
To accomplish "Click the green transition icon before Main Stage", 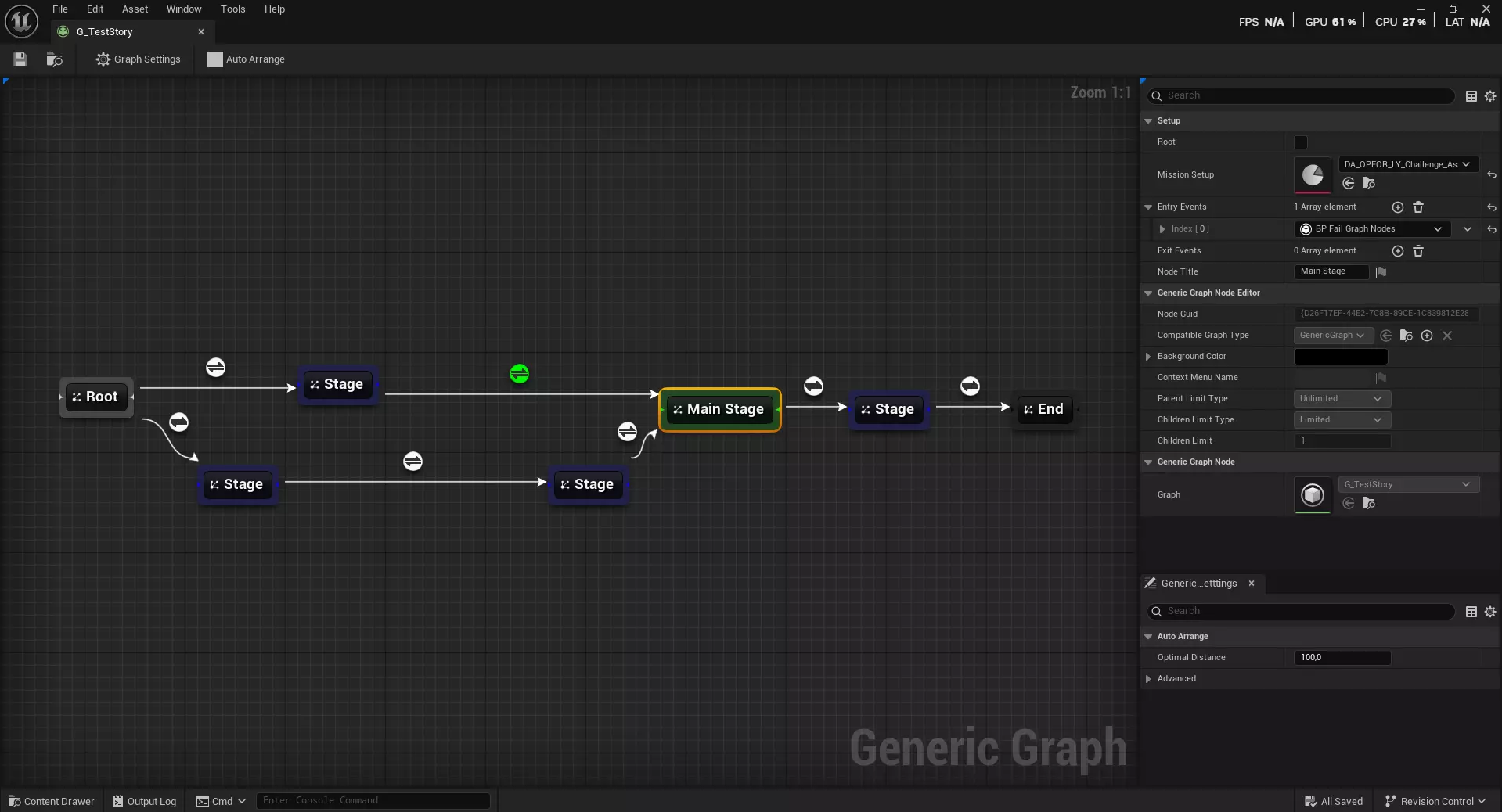I will pyautogui.click(x=519, y=374).
